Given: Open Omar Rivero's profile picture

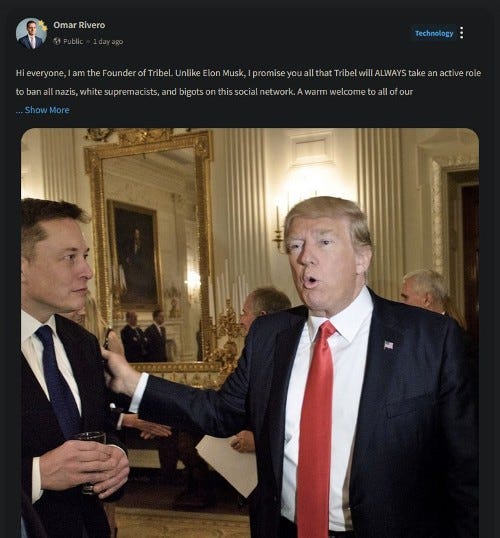Looking at the screenshot, I should 31,33.
